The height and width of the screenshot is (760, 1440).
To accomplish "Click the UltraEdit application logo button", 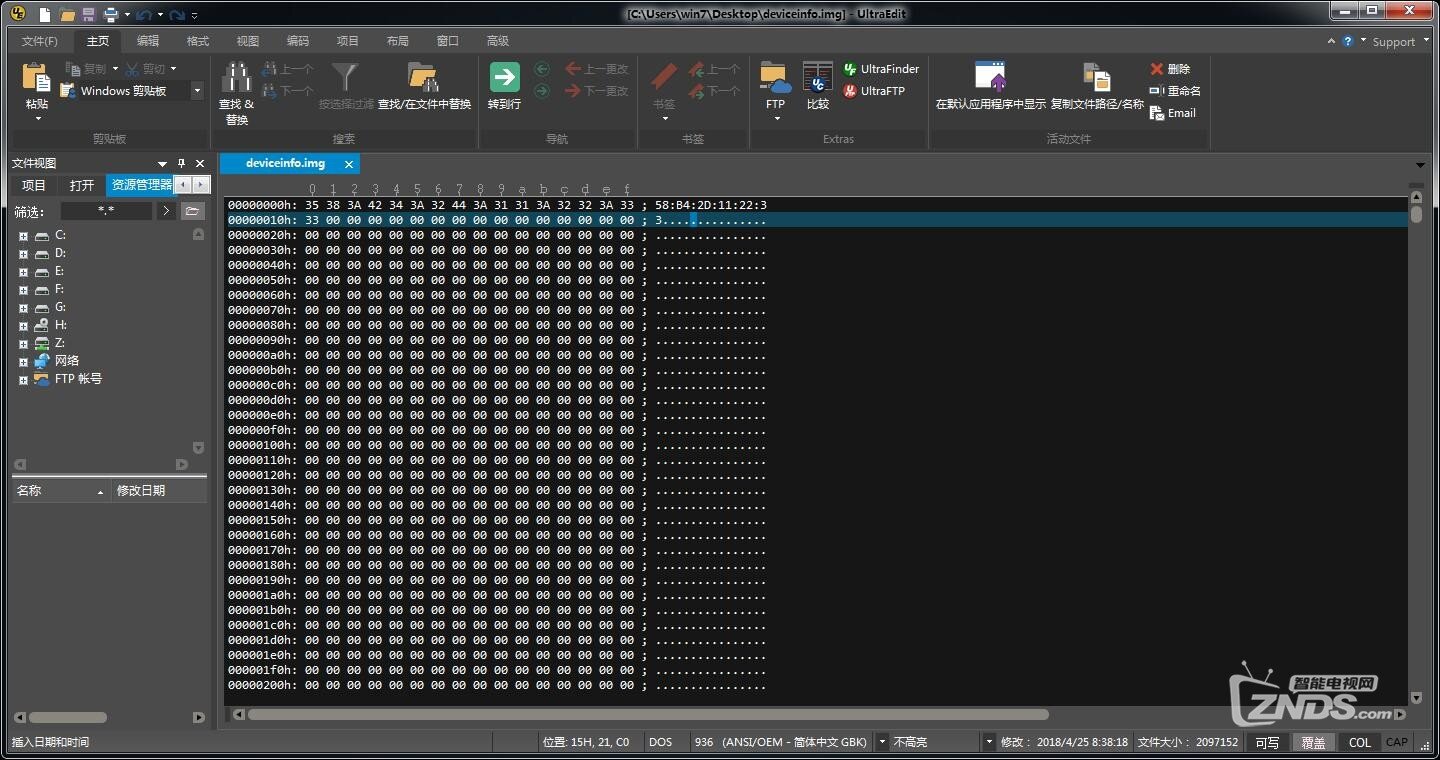I will (x=17, y=14).
